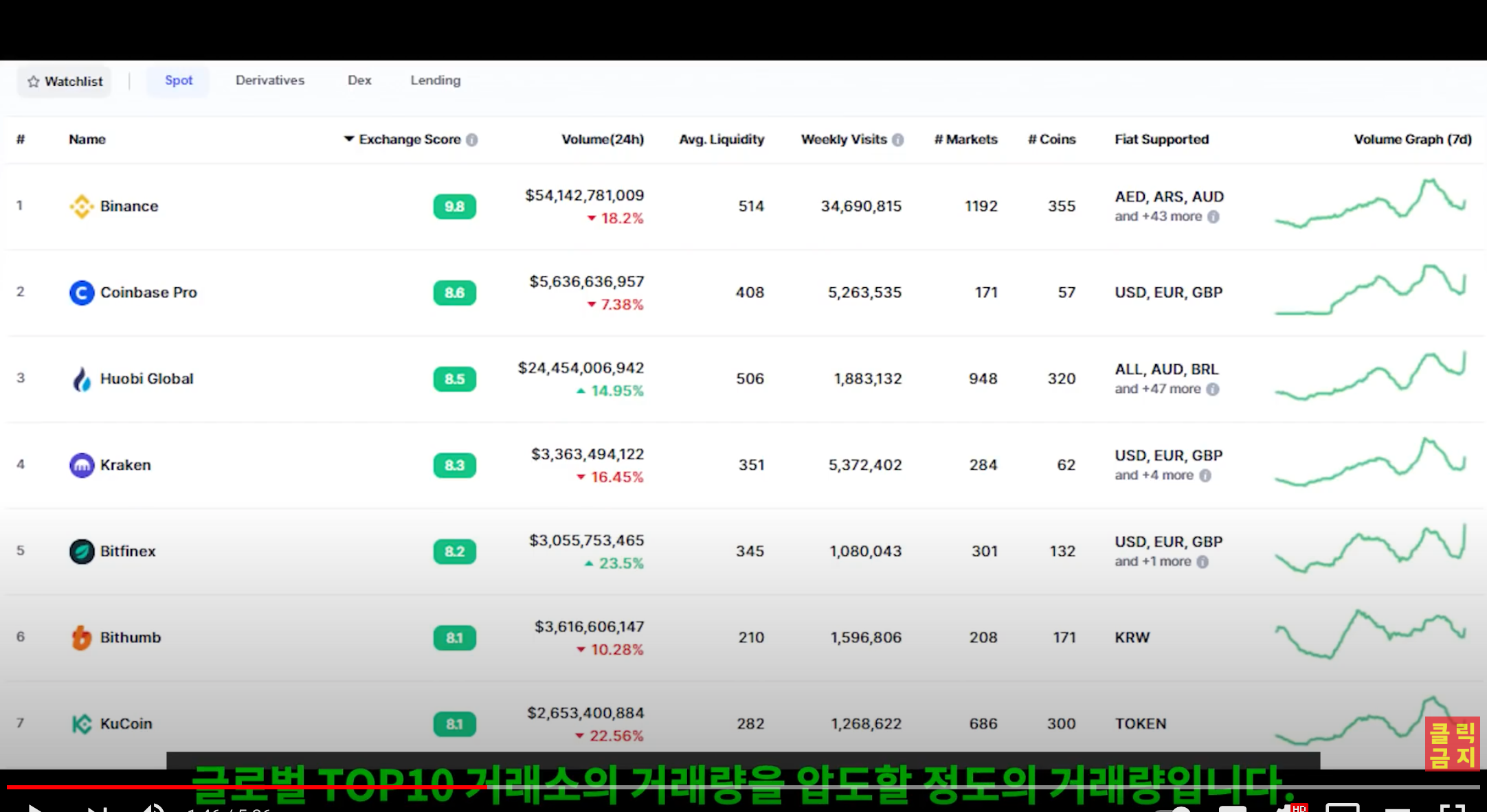Click the video play button
This screenshot has width=1487, height=812.
[x=34, y=808]
